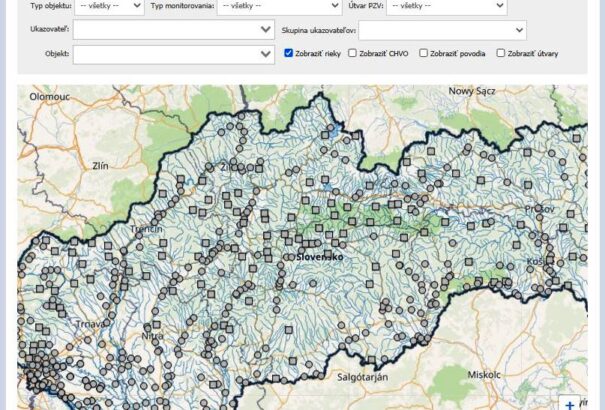
Task: Tick the Zobraziť útvary checkbox
Action: click(501, 53)
